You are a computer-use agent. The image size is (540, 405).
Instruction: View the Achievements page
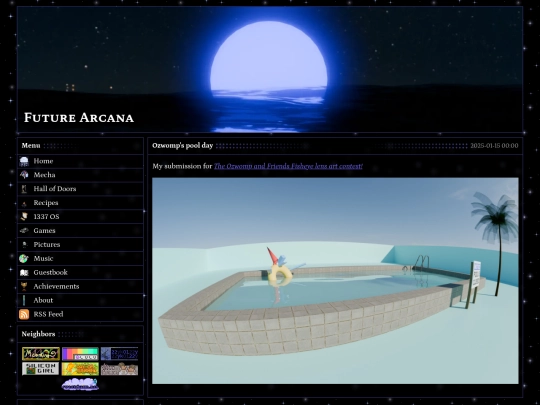tap(56, 286)
